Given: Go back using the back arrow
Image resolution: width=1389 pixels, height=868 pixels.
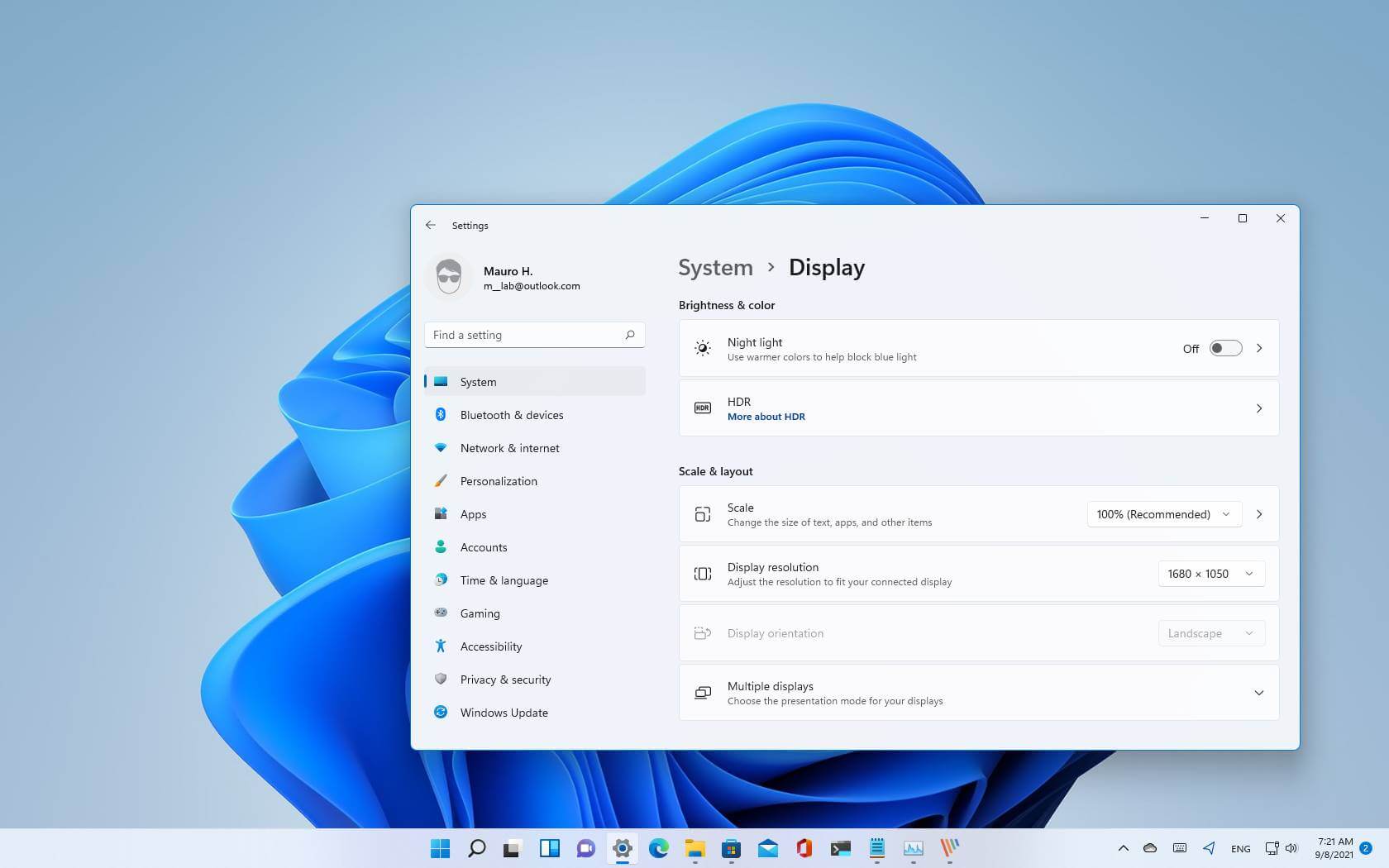Looking at the screenshot, I should coord(430,225).
